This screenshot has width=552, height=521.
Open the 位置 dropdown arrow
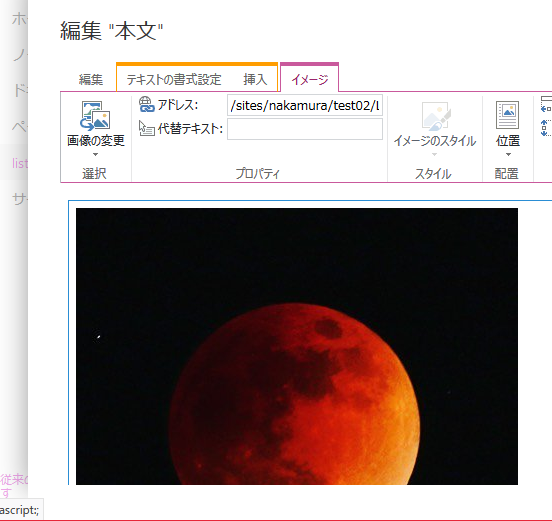click(508, 155)
